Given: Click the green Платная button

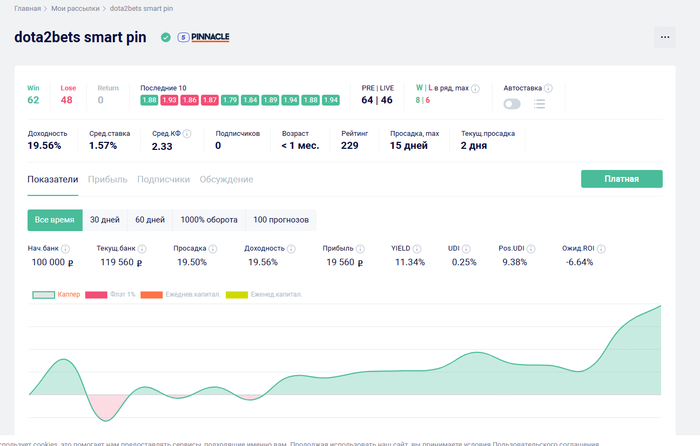Looking at the screenshot, I should click(x=621, y=179).
